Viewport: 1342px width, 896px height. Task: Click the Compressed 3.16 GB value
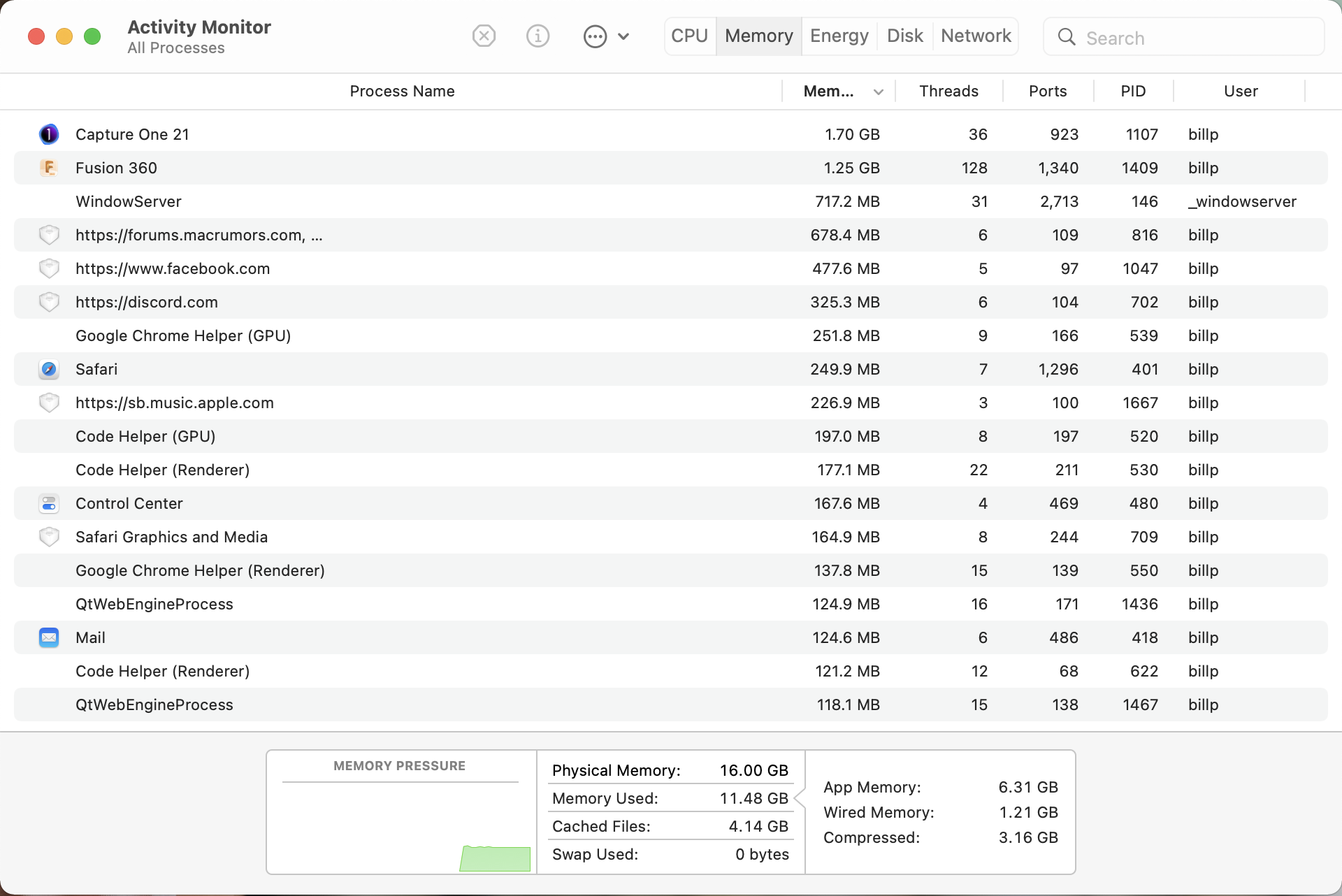point(1028,837)
